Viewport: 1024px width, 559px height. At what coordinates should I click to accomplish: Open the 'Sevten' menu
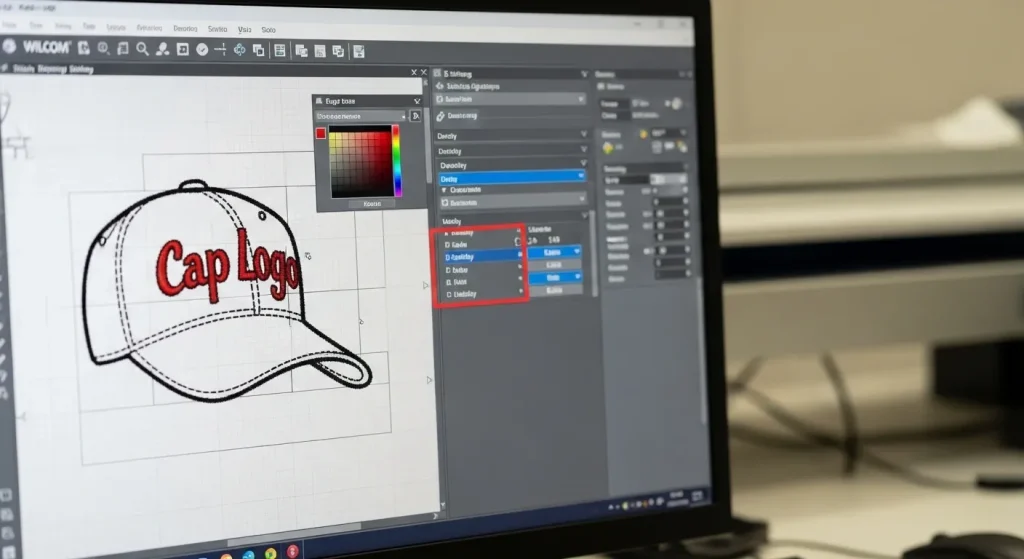pyautogui.click(x=217, y=29)
